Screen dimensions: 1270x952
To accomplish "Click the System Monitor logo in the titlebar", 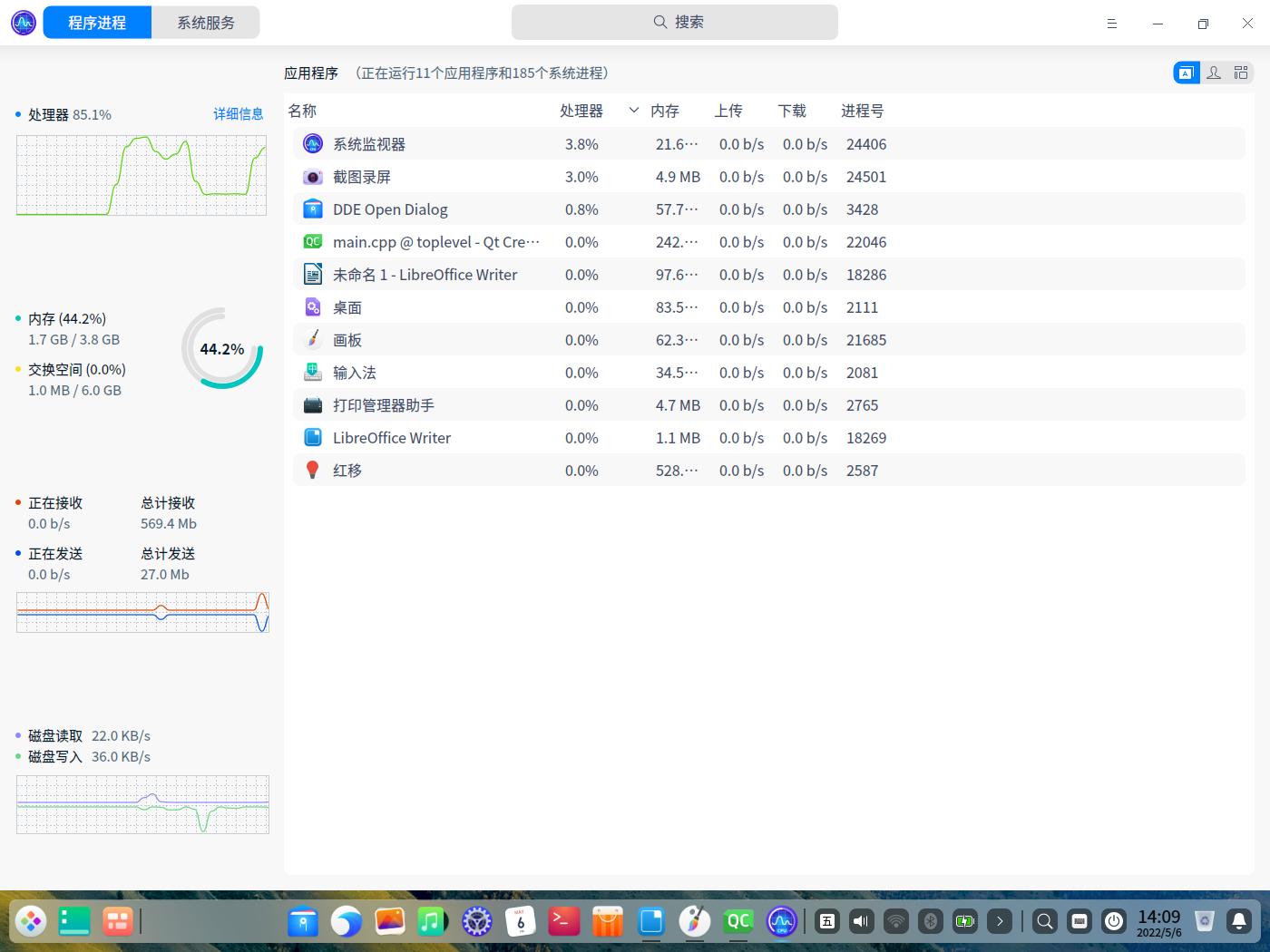I will click(22, 22).
